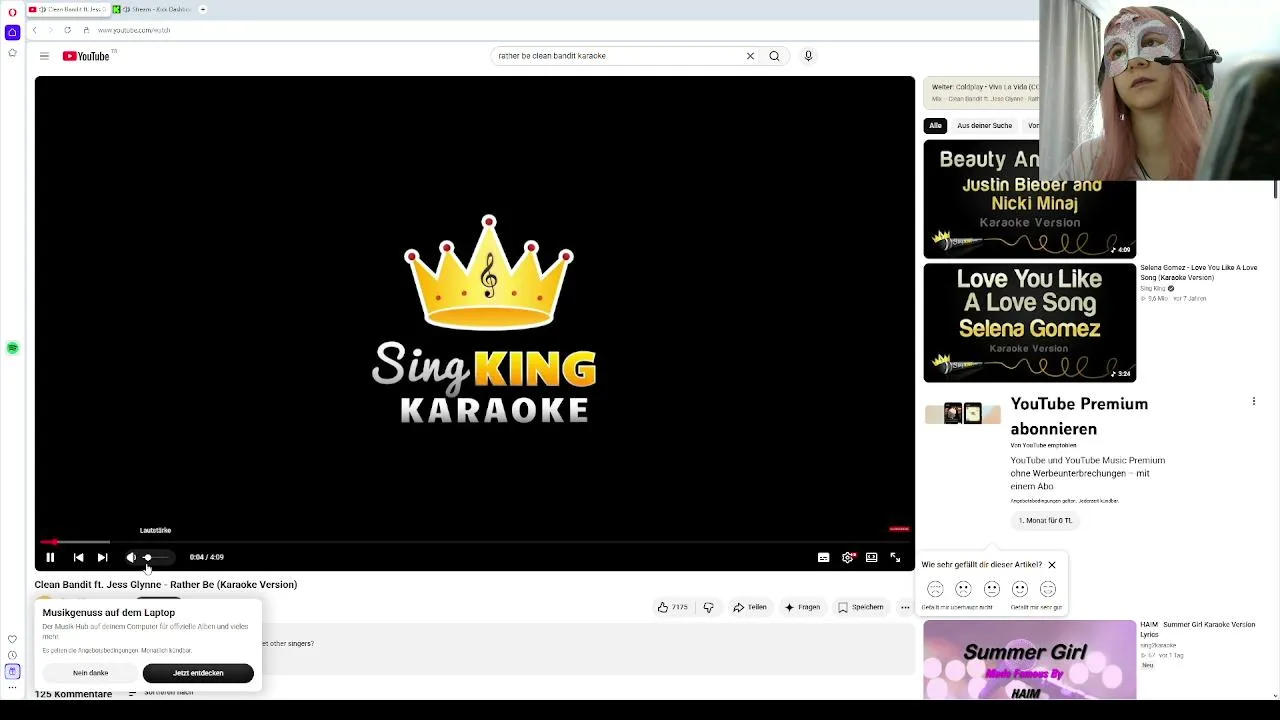Toggle subtitles on the video player
The image size is (1280, 720).
tap(823, 557)
